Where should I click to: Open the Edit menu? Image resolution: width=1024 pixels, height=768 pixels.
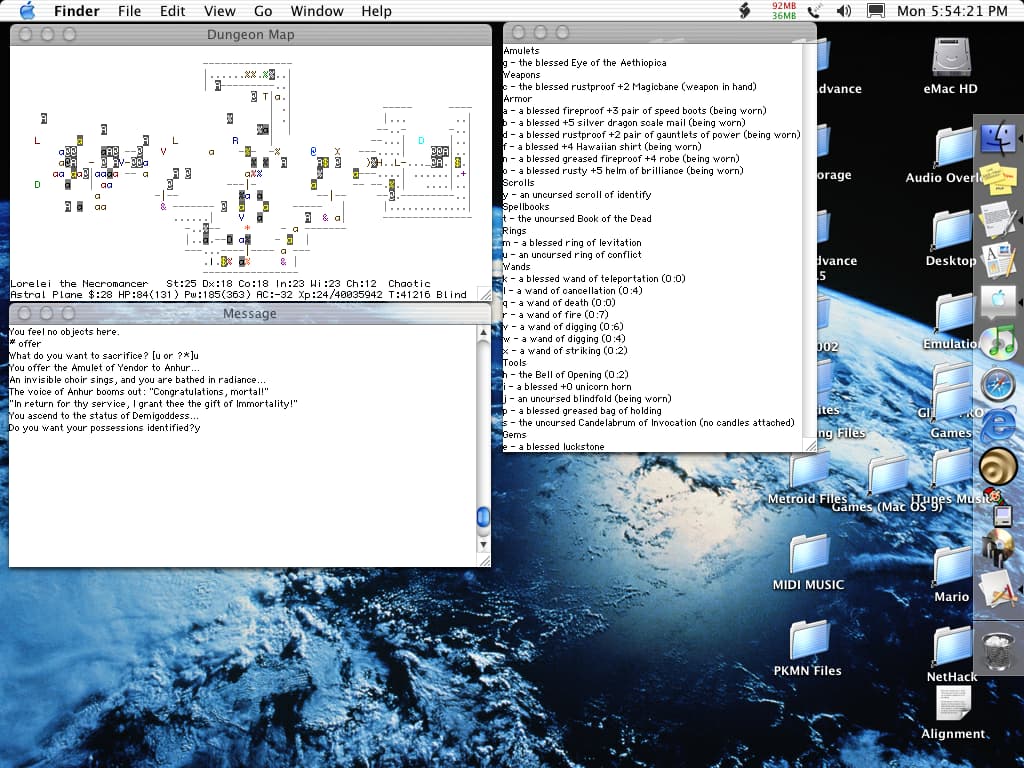(x=172, y=11)
